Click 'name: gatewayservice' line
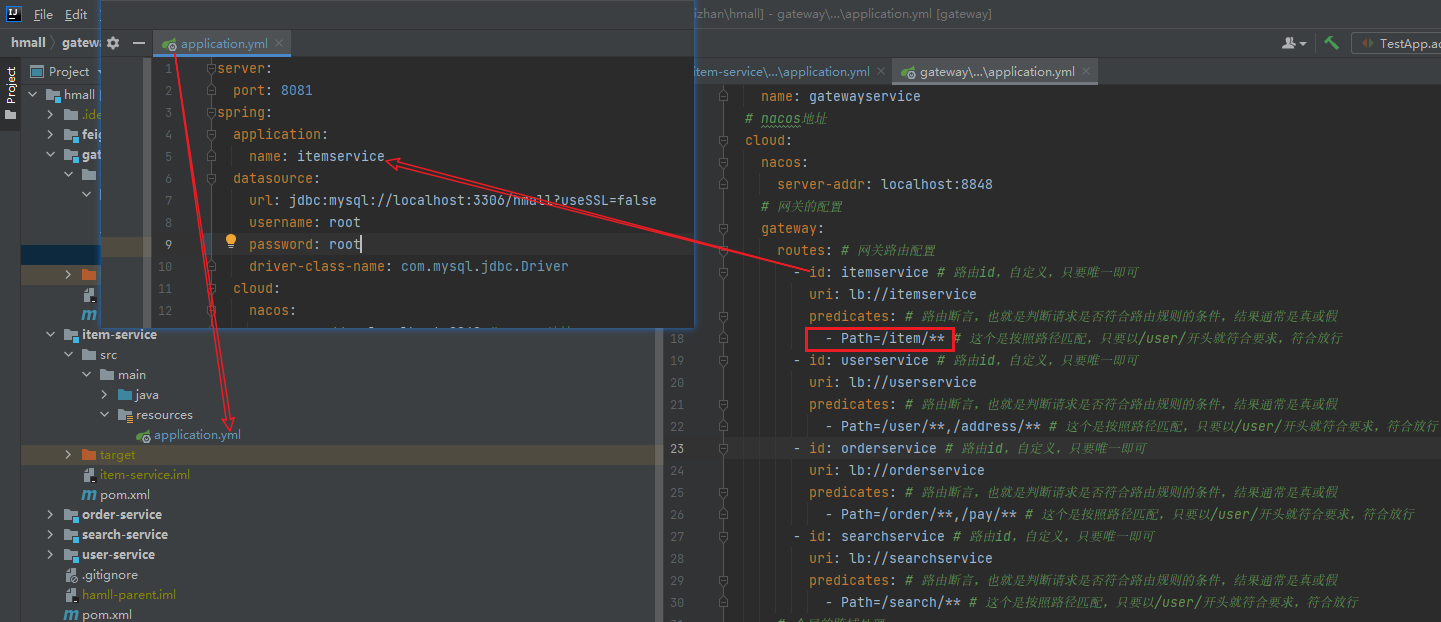 (x=841, y=96)
